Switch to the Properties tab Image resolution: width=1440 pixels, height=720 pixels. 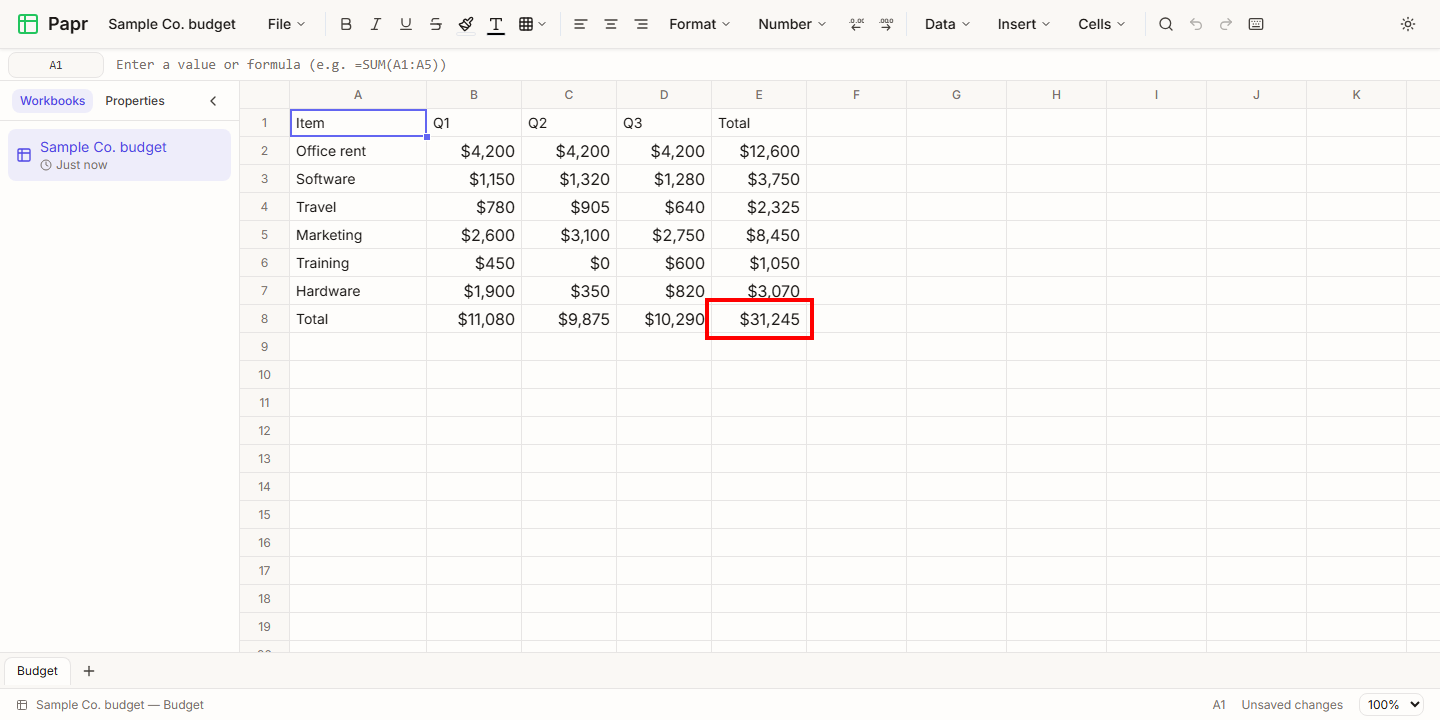click(135, 101)
